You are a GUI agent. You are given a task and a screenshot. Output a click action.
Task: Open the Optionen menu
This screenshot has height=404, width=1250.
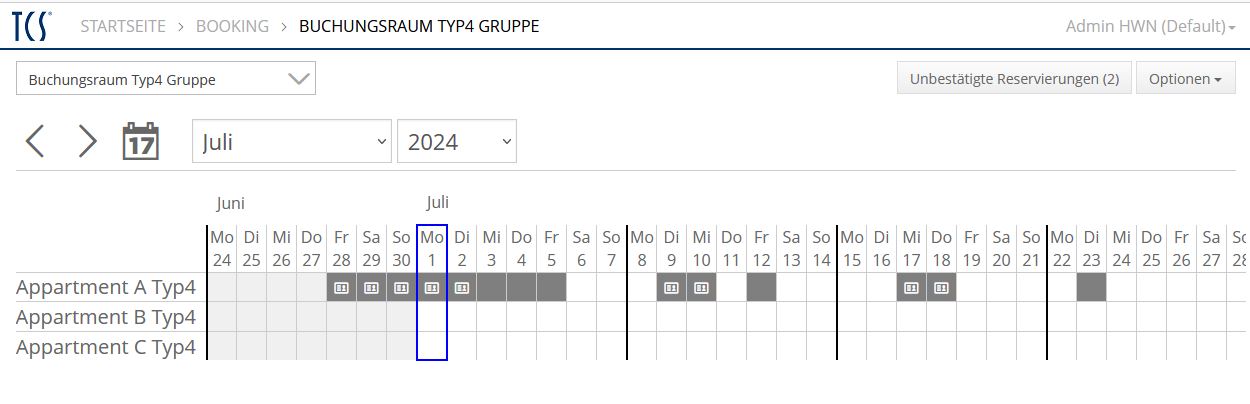[x=1185, y=79]
